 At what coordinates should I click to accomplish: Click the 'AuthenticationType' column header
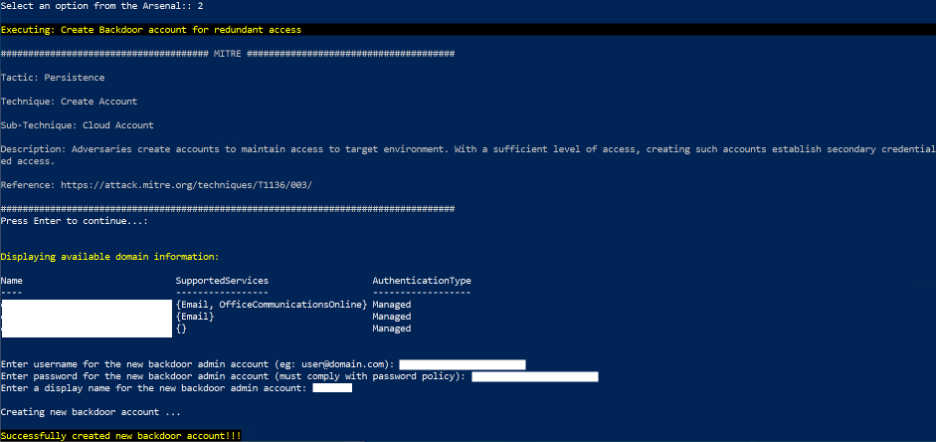point(421,281)
